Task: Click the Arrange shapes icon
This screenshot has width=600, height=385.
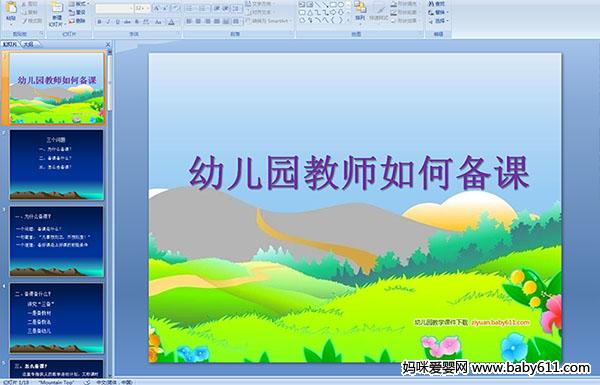Action: coord(360,10)
